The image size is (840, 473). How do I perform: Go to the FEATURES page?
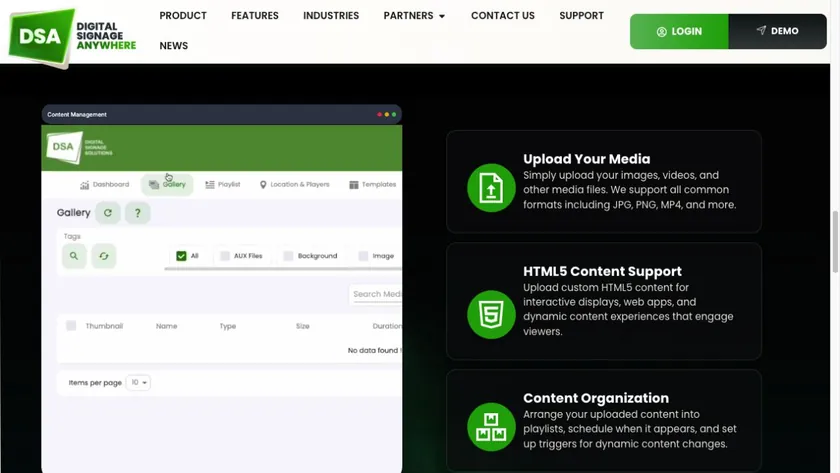(x=254, y=16)
